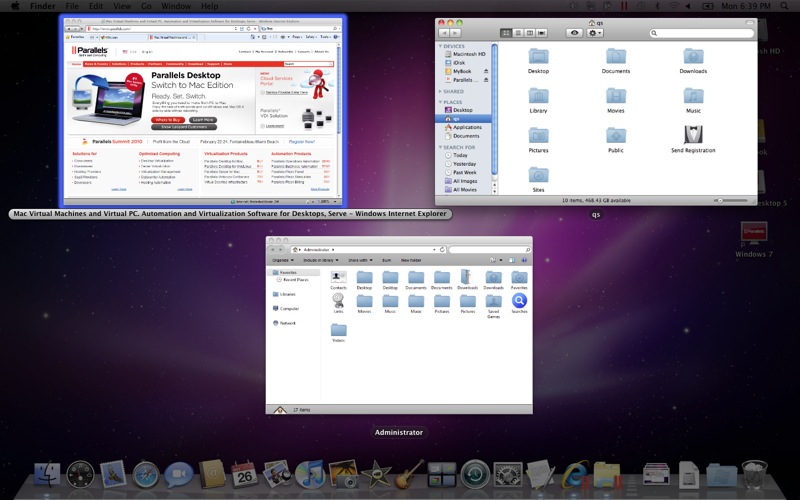Open the Action gear dropdown in Finder
800x500 pixels.
coord(595,33)
